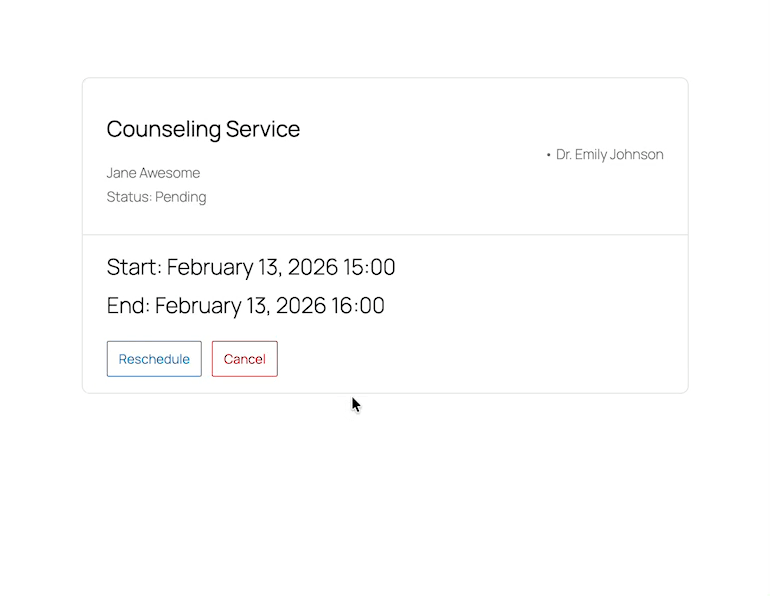Click the surname Johnson
770x596 pixels.
[636, 155]
